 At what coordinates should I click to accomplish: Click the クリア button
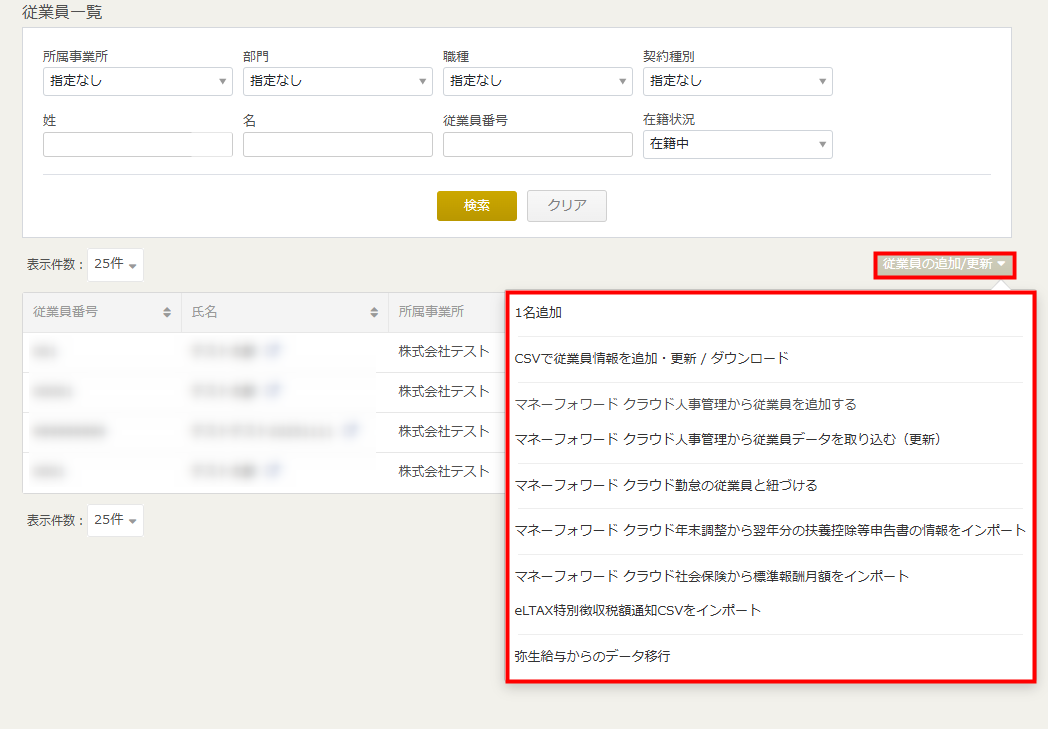566,205
